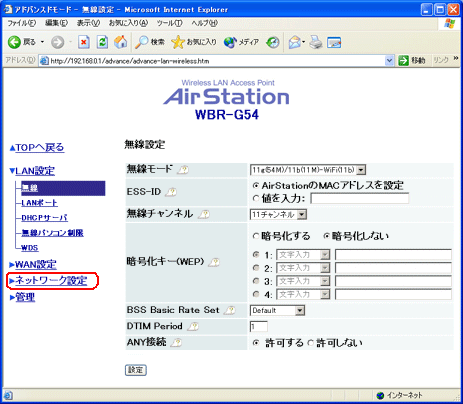463x404 pixels.
Task: Click the Forward arrow icon
Action: (x=57, y=42)
